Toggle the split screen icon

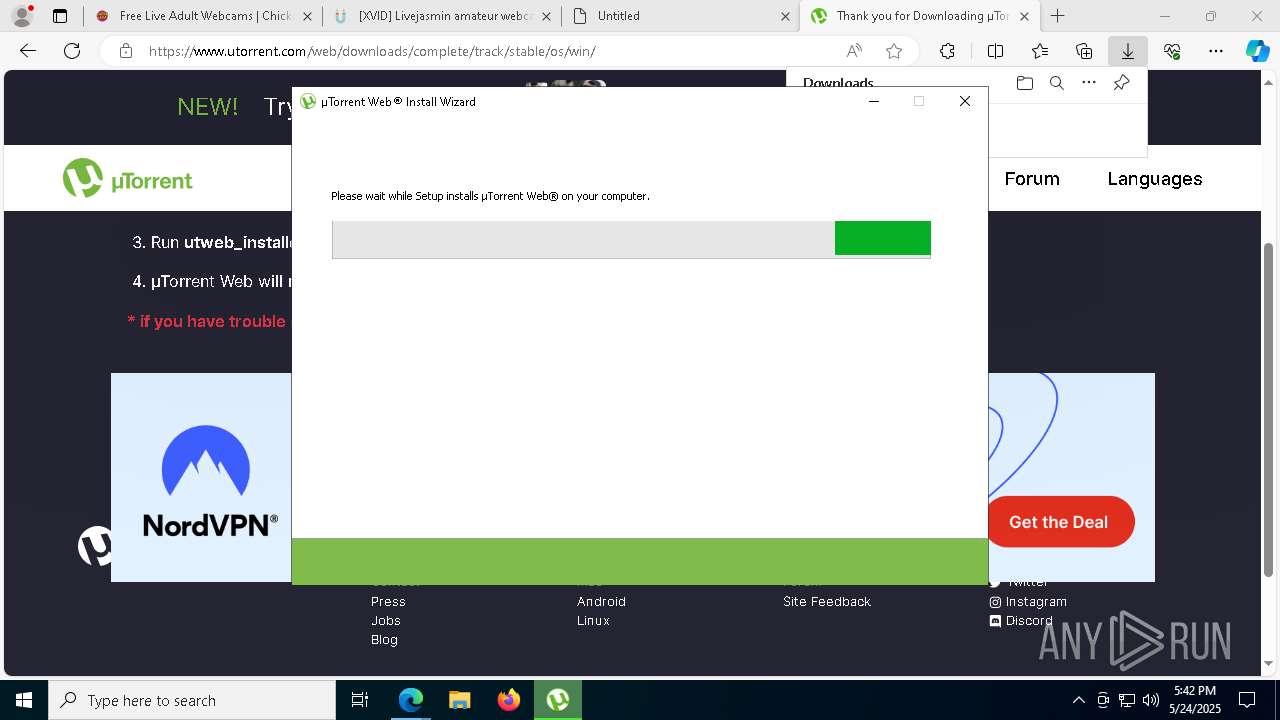(x=995, y=51)
